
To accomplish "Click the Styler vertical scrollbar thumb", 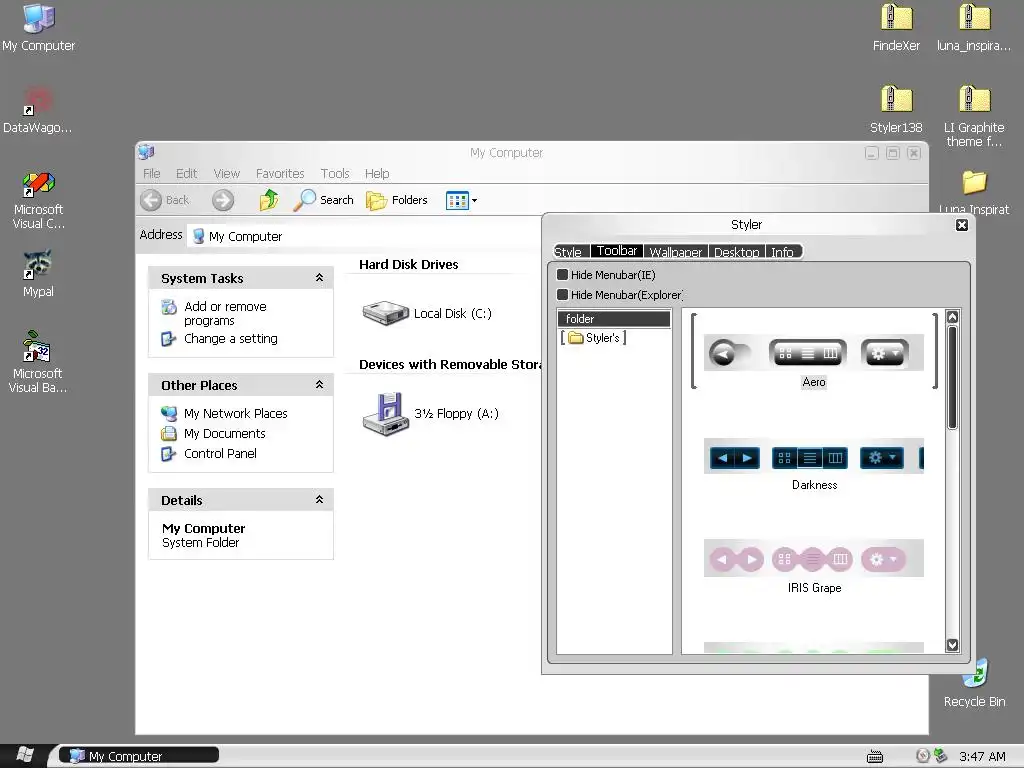I will point(952,377).
